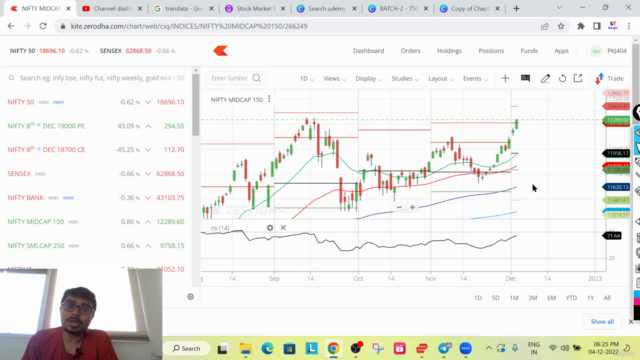The width and height of the screenshot is (640, 360).
Task: Expand the Display dropdown
Action: click(369, 78)
